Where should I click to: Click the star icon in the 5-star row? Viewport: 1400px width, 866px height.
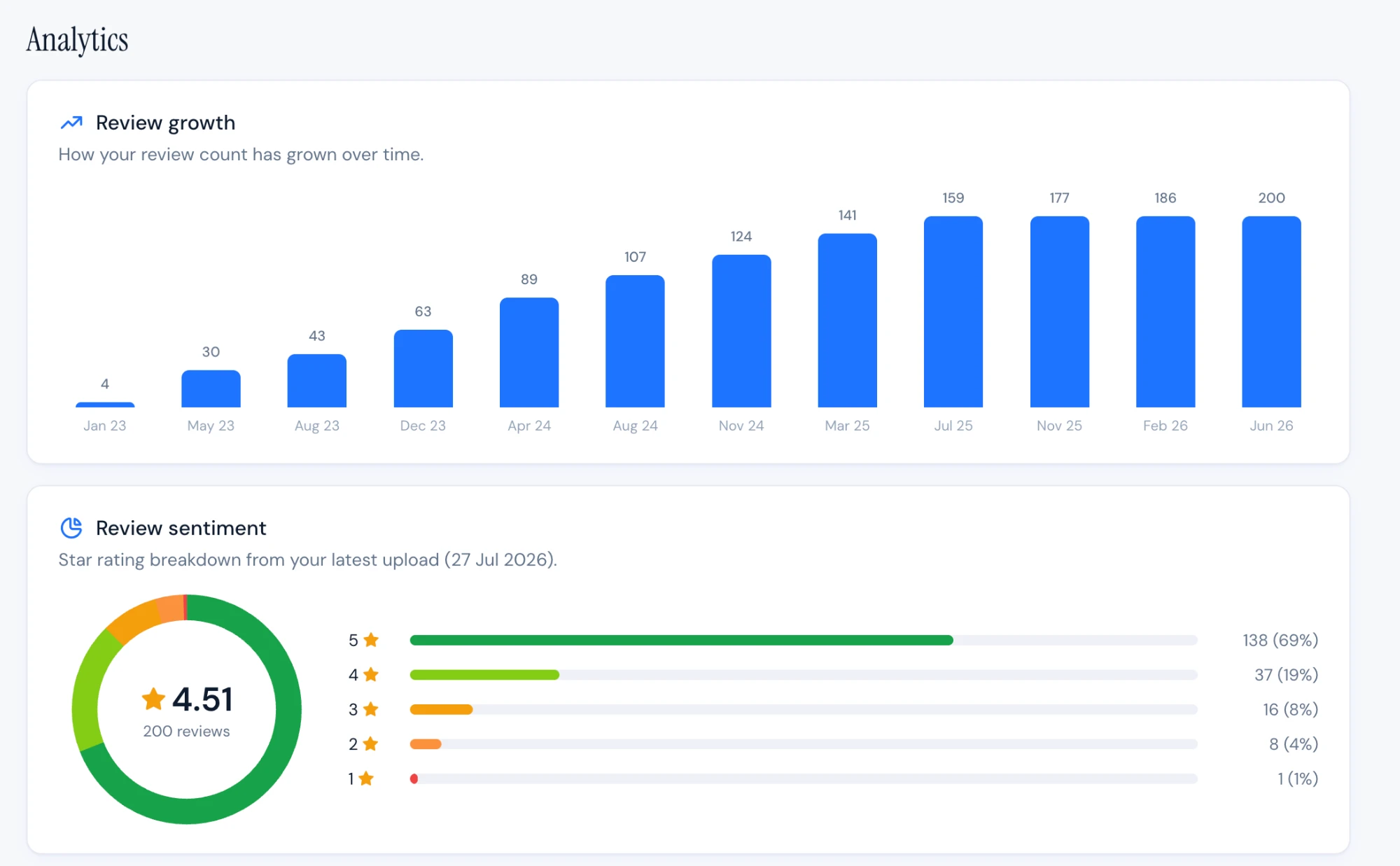(371, 640)
